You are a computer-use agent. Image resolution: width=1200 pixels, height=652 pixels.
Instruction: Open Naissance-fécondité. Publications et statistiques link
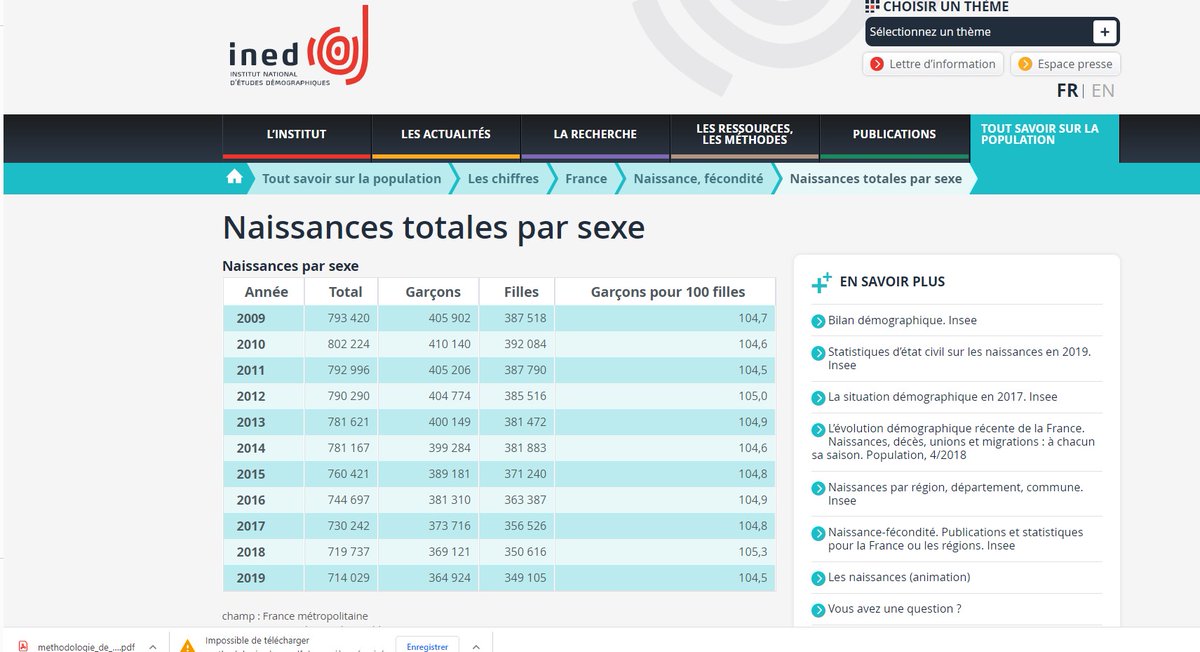[955, 539]
